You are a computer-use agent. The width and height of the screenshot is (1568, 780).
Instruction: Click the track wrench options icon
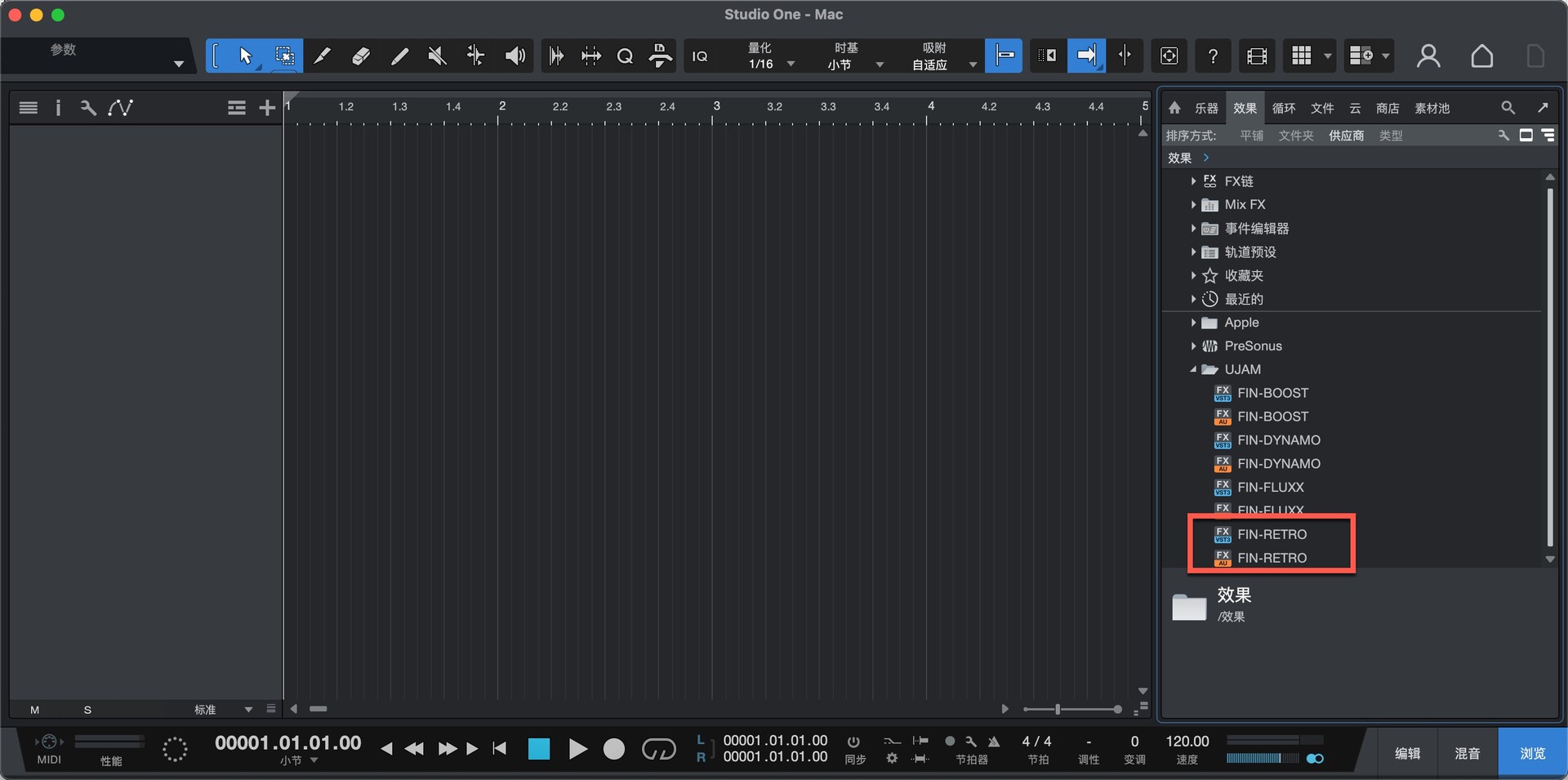[88, 108]
